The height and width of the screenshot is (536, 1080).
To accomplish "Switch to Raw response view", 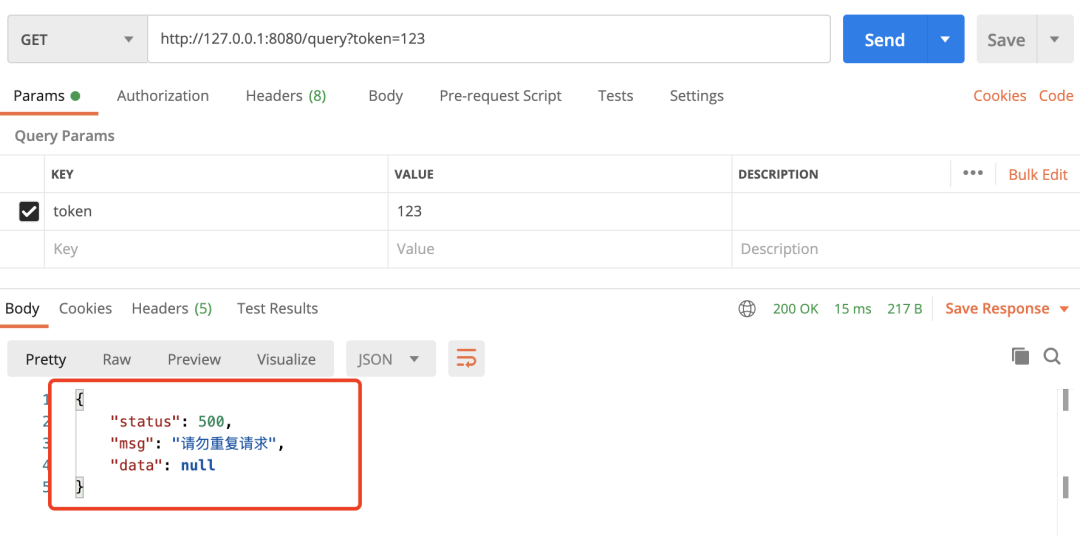I will pos(116,359).
